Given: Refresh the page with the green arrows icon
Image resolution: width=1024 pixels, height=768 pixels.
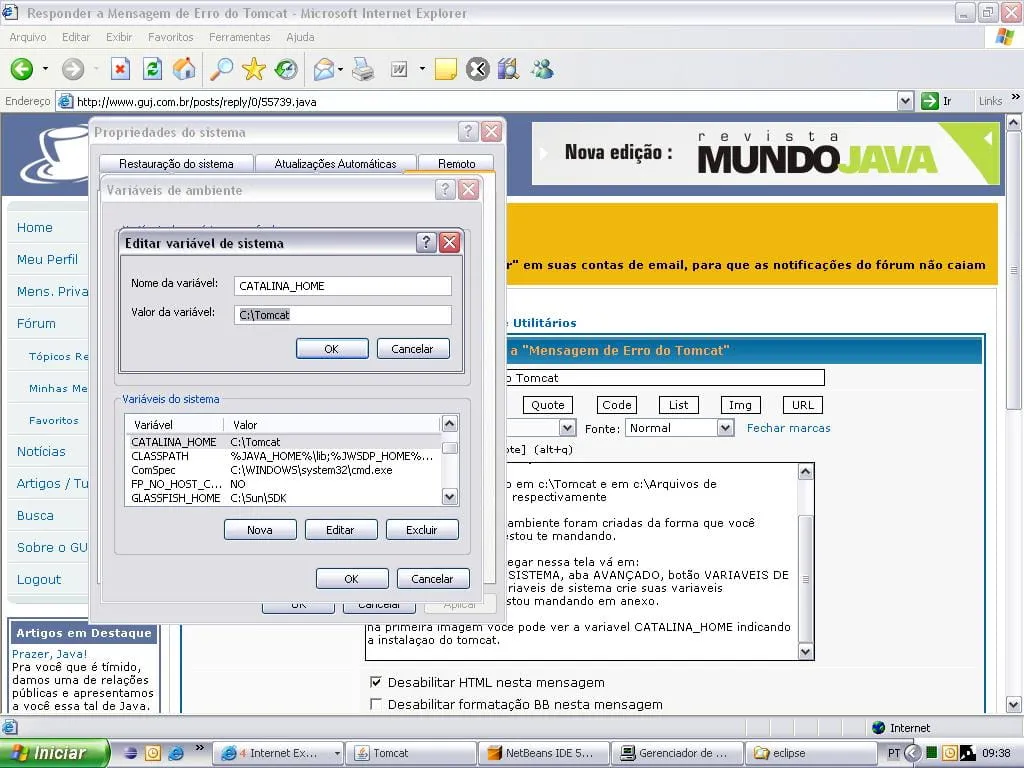Looking at the screenshot, I should pos(152,69).
